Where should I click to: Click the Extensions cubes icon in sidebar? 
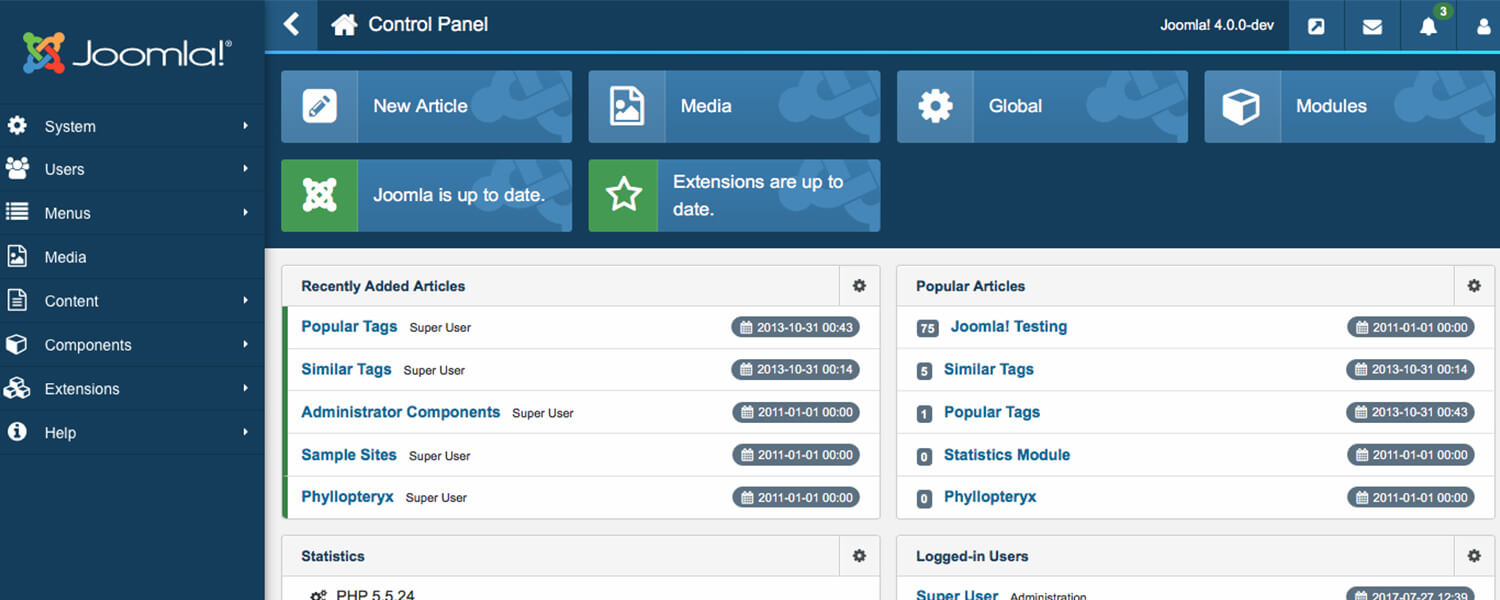pyautogui.click(x=17, y=388)
